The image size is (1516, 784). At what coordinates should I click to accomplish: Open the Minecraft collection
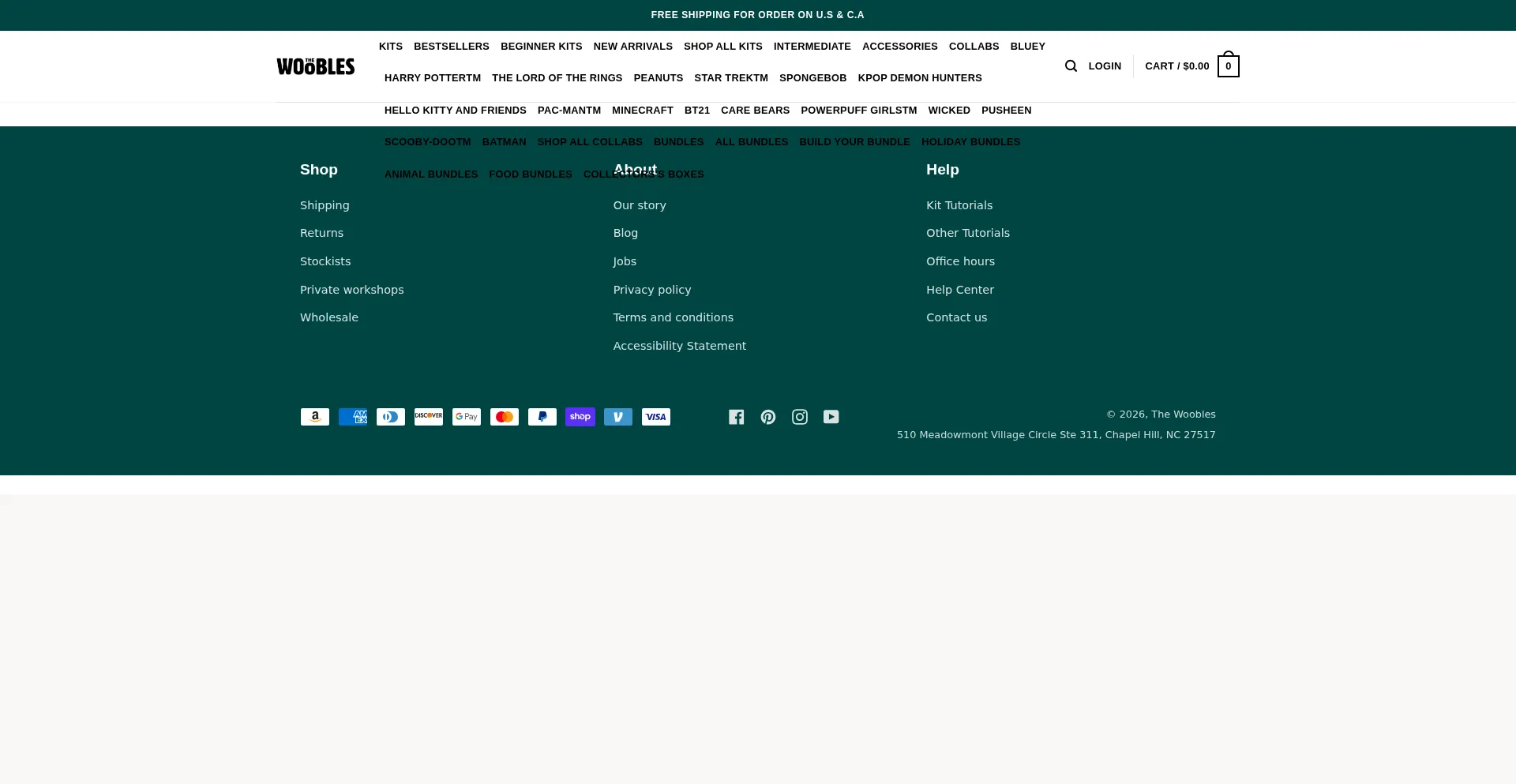pyautogui.click(x=643, y=111)
